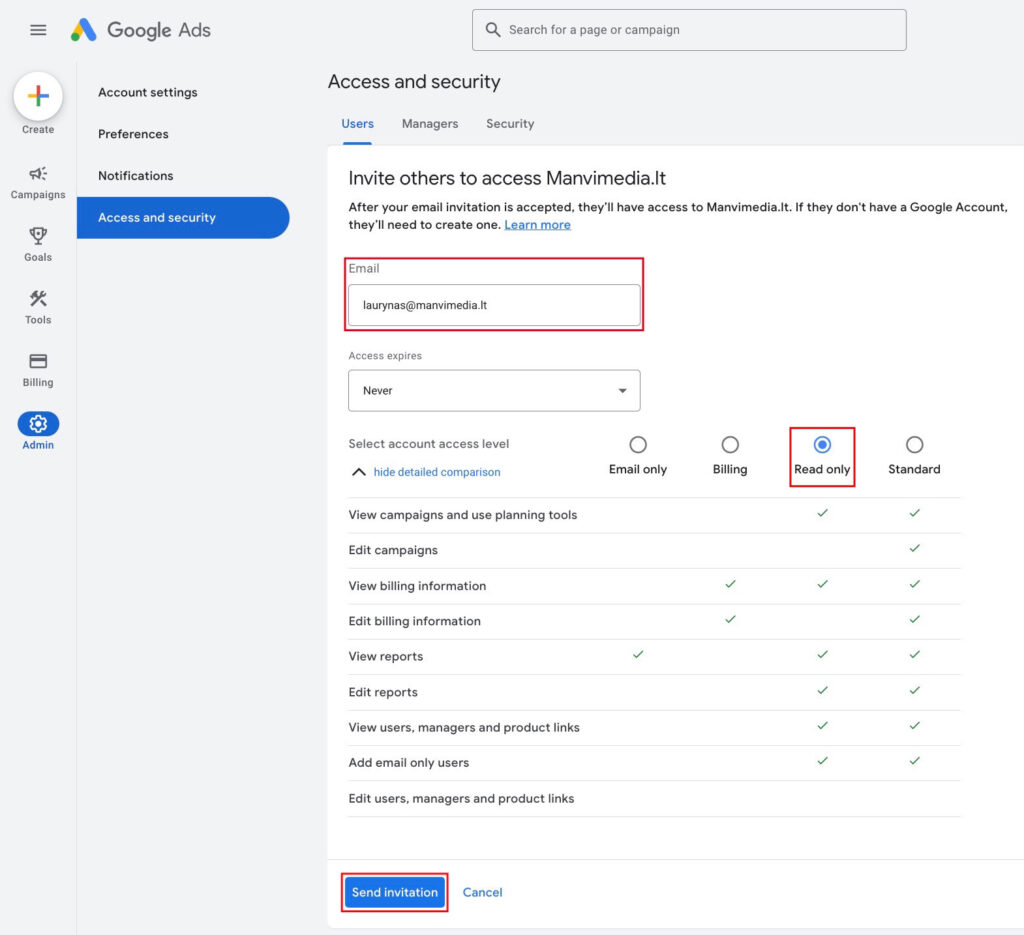This screenshot has width=1024, height=935.
Task: Click View reports row label
Action: (386, 656)
